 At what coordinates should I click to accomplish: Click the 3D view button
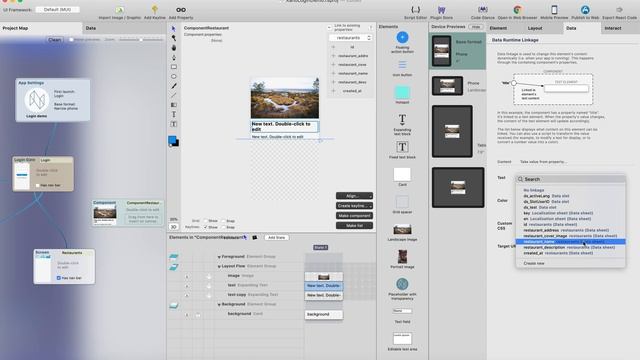point(173,227)
